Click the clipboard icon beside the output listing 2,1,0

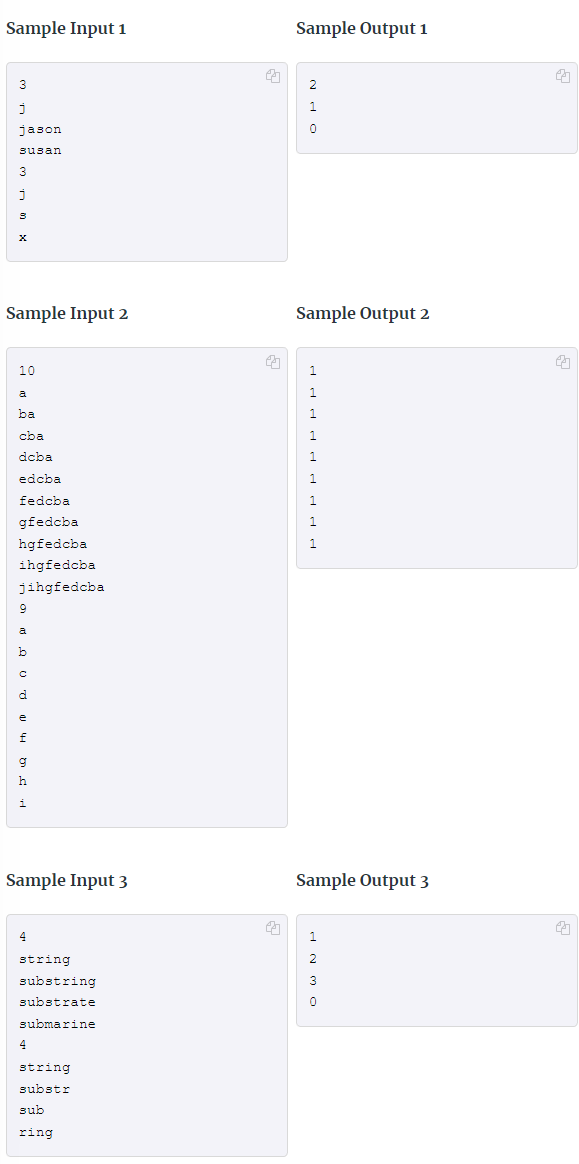click(x=562, y=76)
